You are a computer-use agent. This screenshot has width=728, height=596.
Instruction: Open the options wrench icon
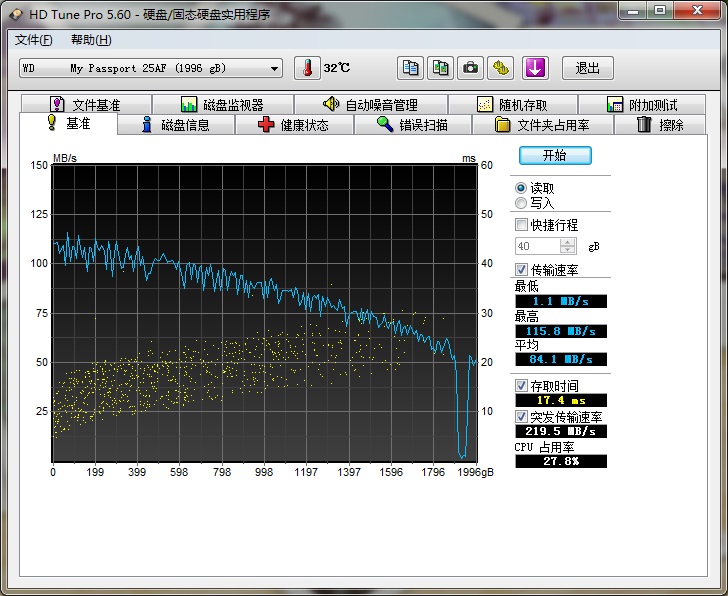500,68
